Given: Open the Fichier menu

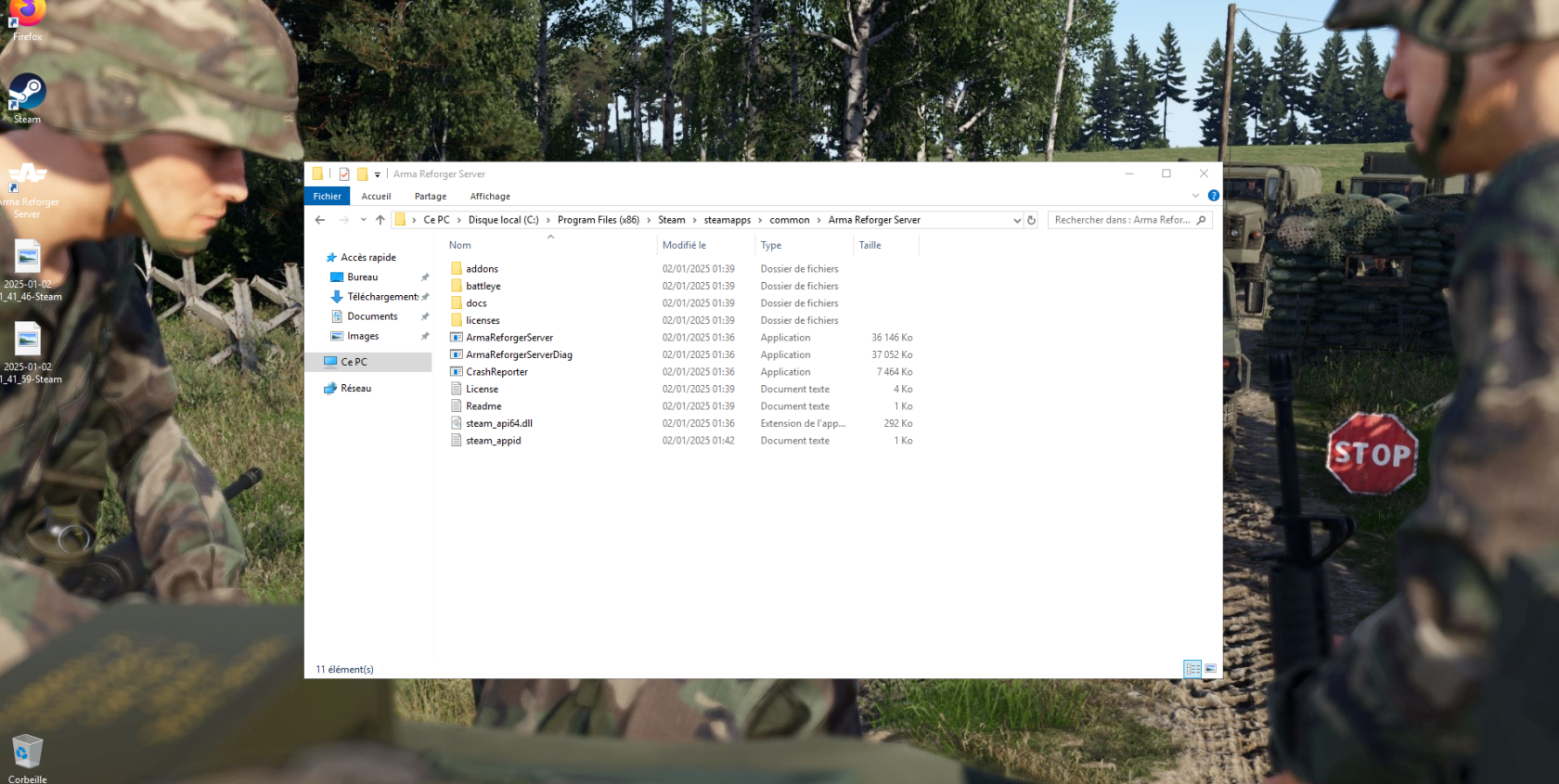Looking at the screenshot, I should pyautogui.click(x=327, y=196).
